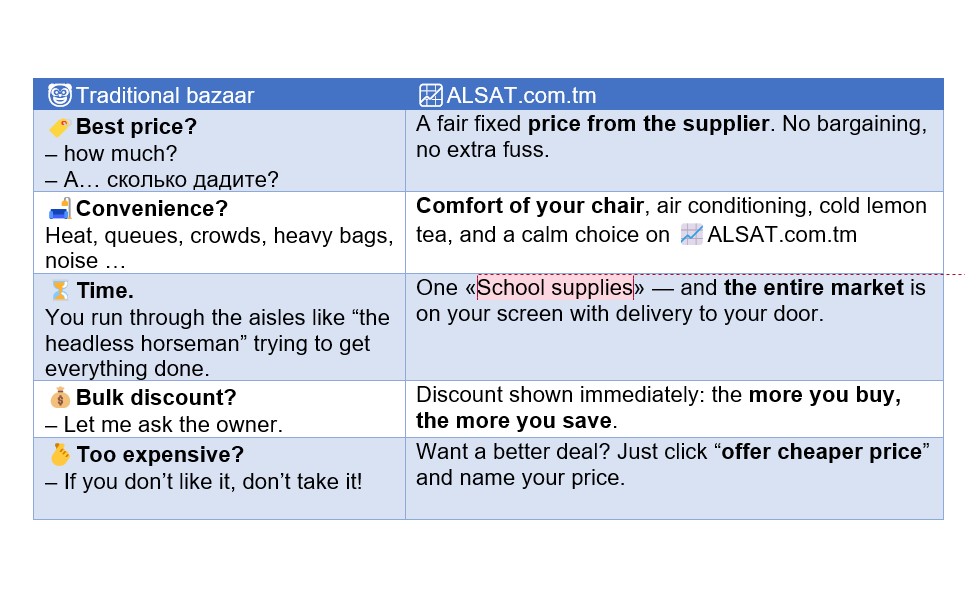Select the highlighted School supplies text

pos(555,287)
